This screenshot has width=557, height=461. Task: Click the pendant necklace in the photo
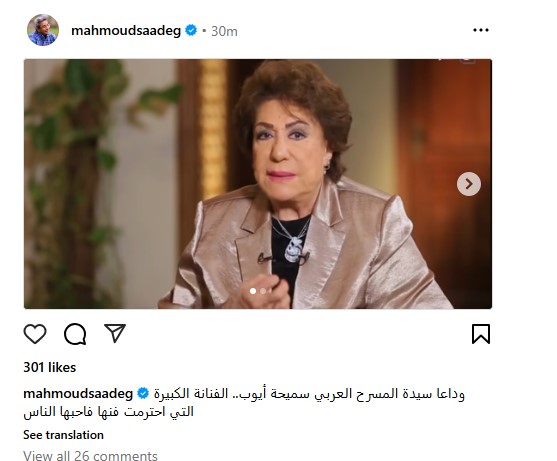pos(293,250)
